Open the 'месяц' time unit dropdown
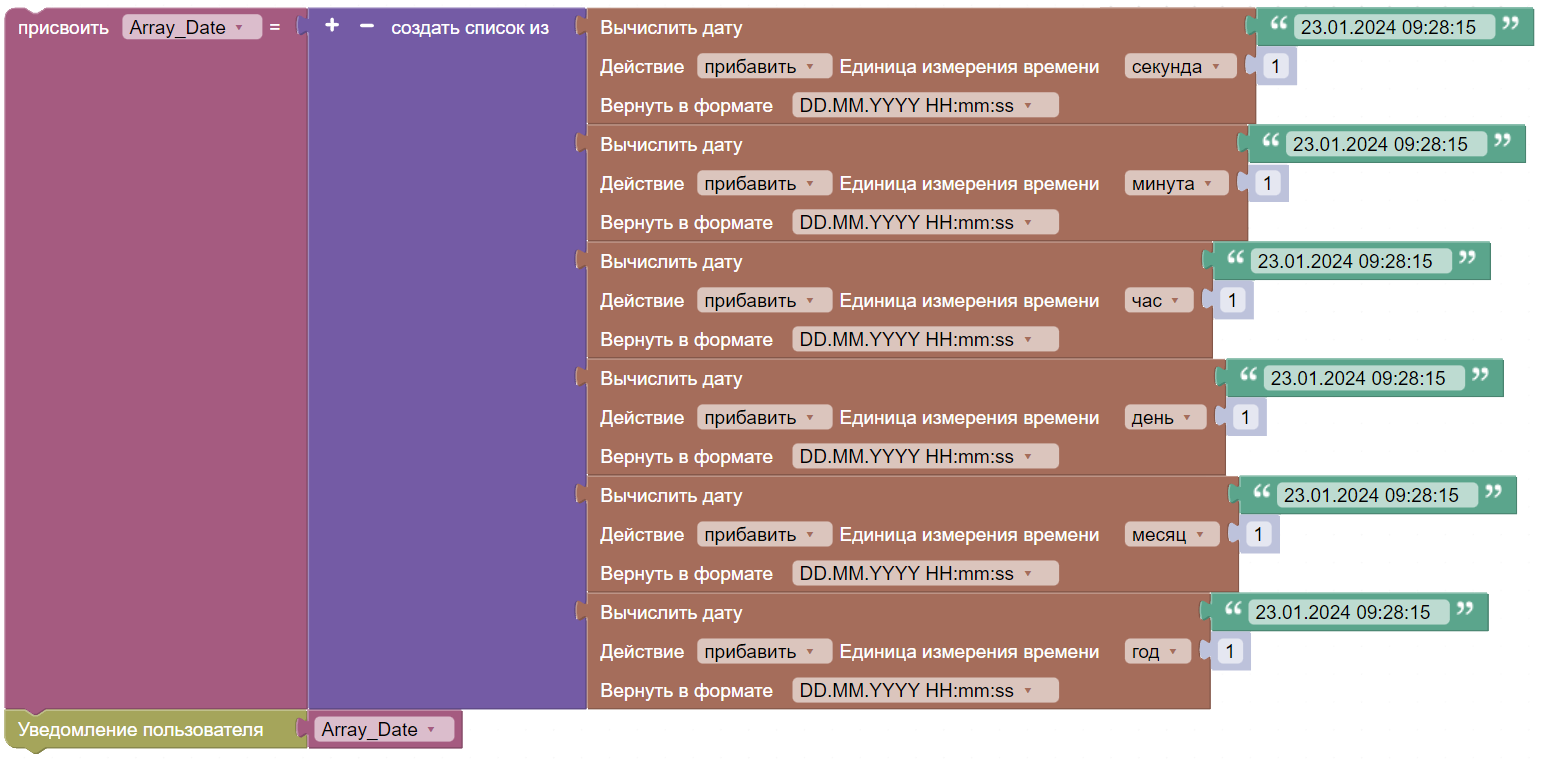The height and width of the screenshot is (760, 1542). pyautogui.click(x=1171, y=535)
